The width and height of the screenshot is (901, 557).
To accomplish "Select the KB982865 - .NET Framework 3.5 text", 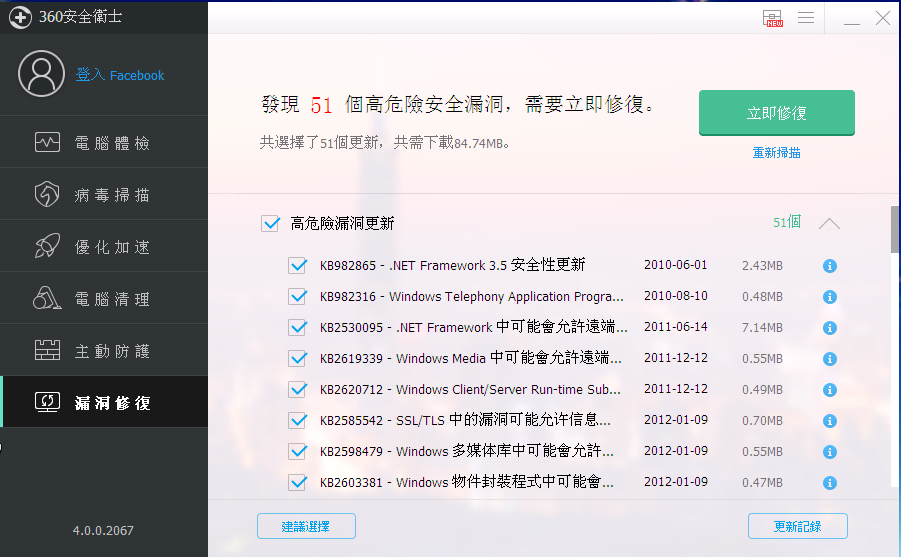I will [x=452, y=265].
